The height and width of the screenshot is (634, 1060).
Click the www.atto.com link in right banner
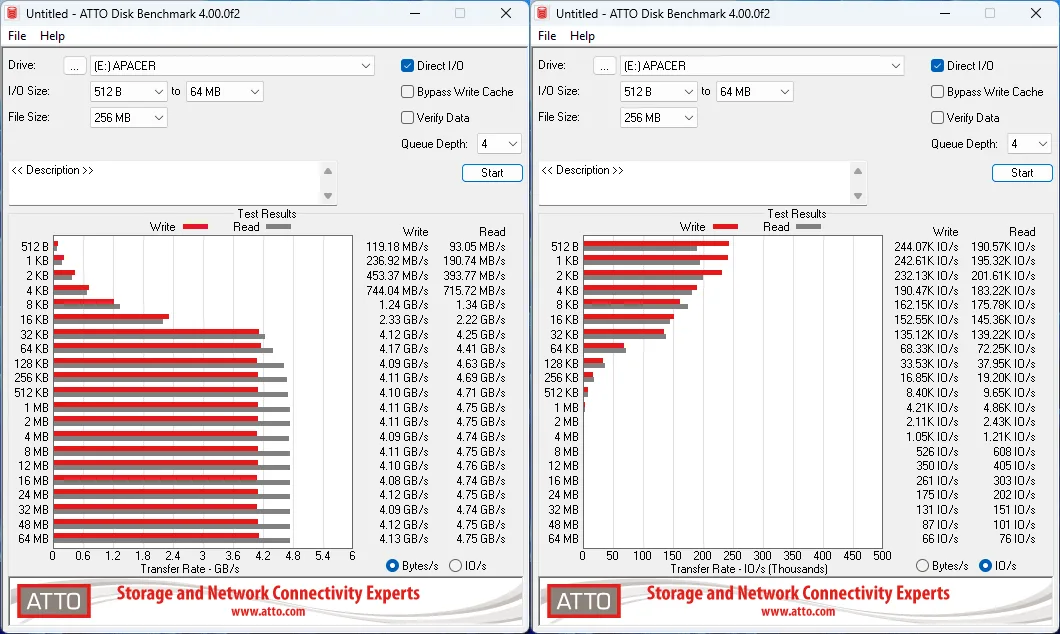[798, 612]
